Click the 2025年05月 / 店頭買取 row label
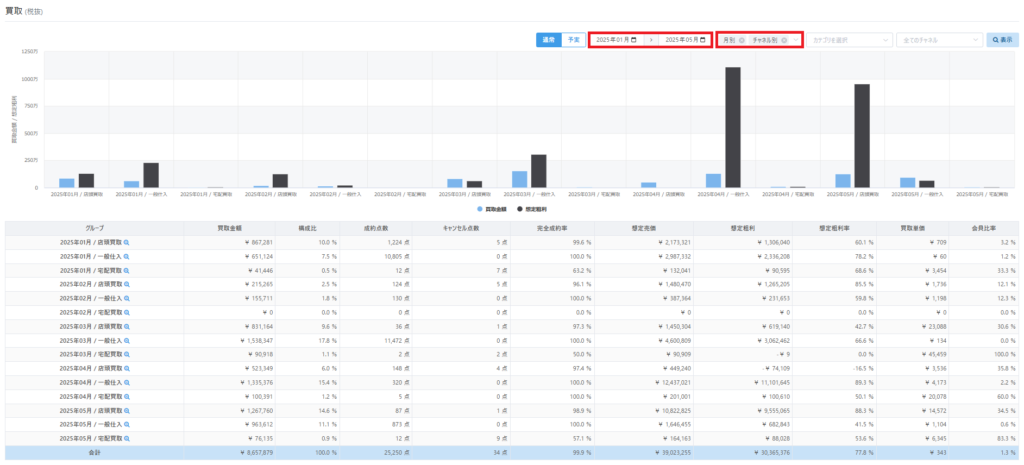The width and height of the screenshot is (1024, 465). coord(92,409)
